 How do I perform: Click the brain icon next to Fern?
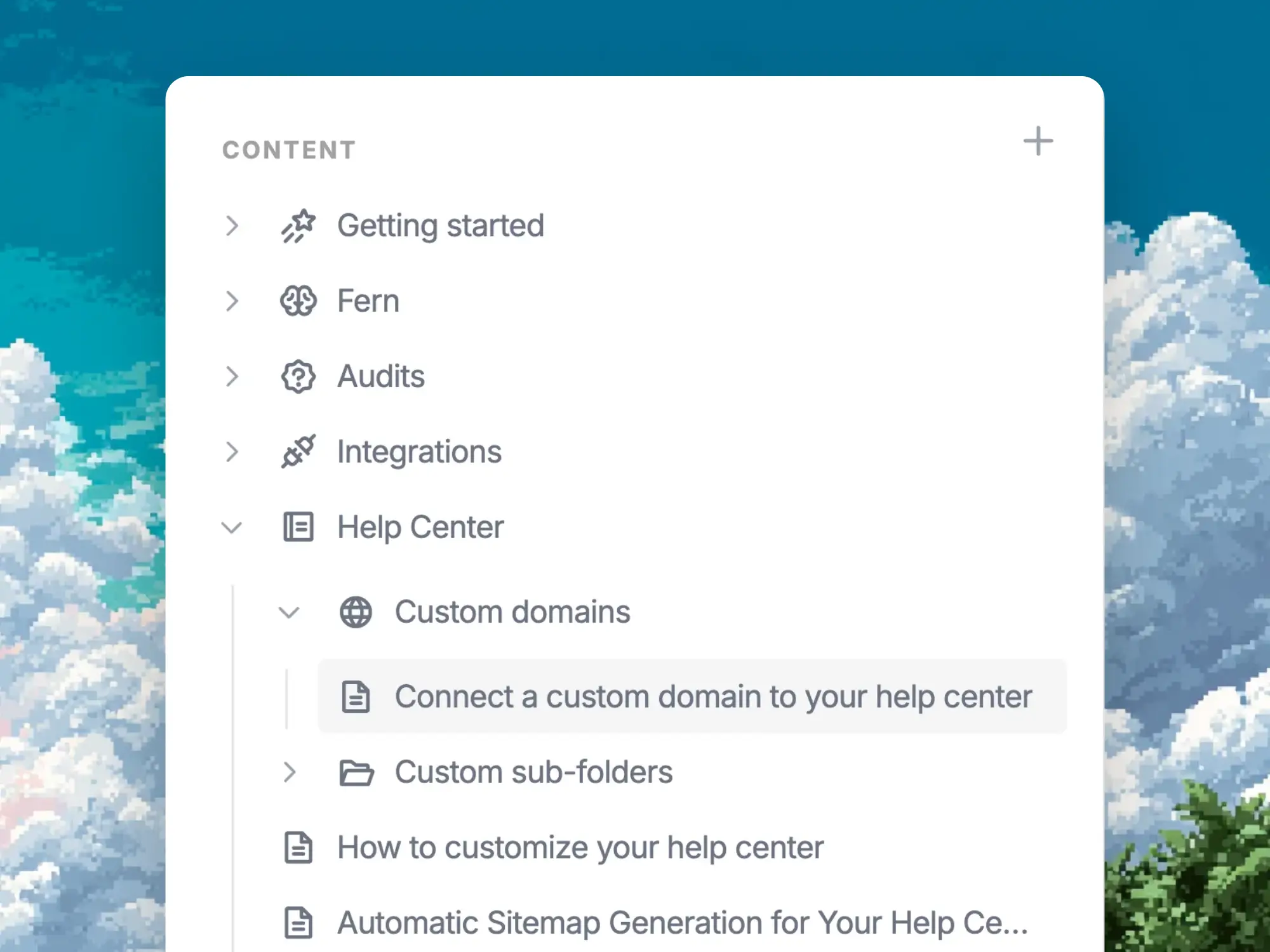coord(298,301)
